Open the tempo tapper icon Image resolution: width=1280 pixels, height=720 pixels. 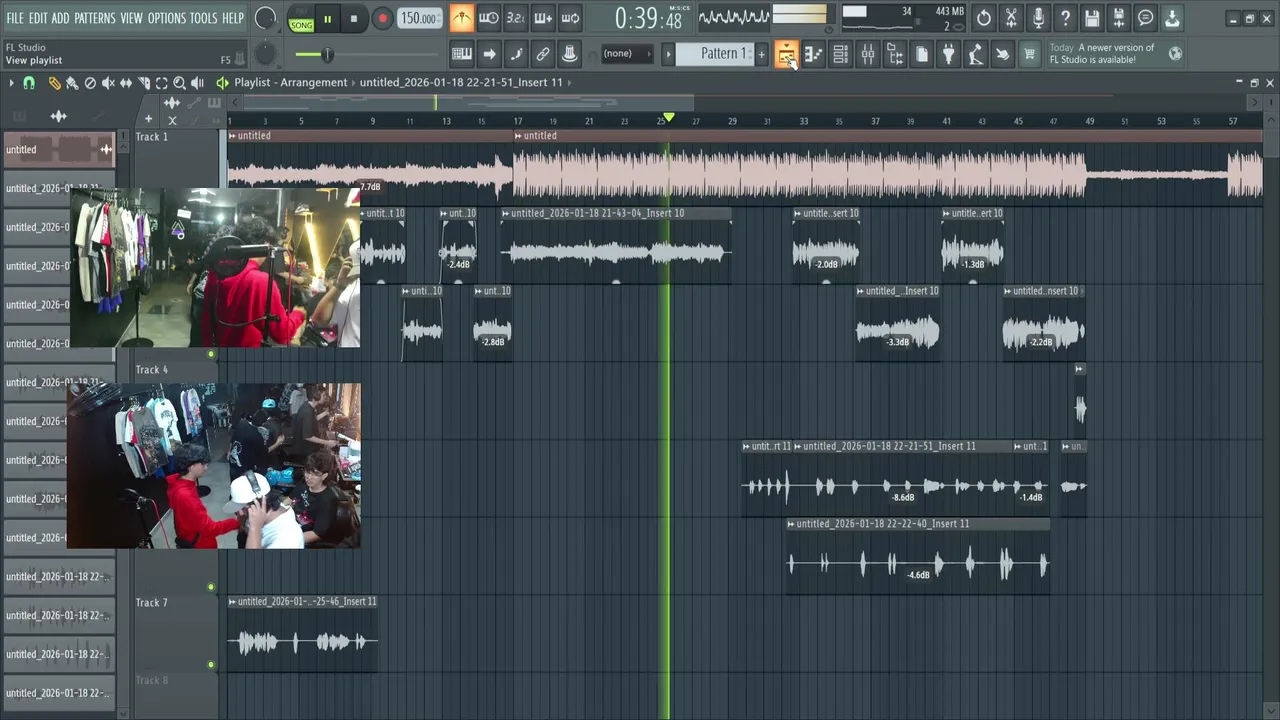point(975,54)
